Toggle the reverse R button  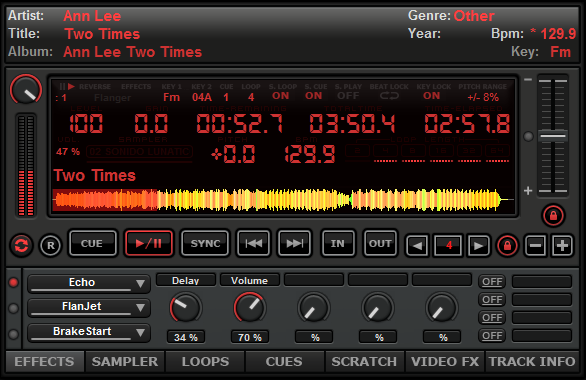(50, 245)
